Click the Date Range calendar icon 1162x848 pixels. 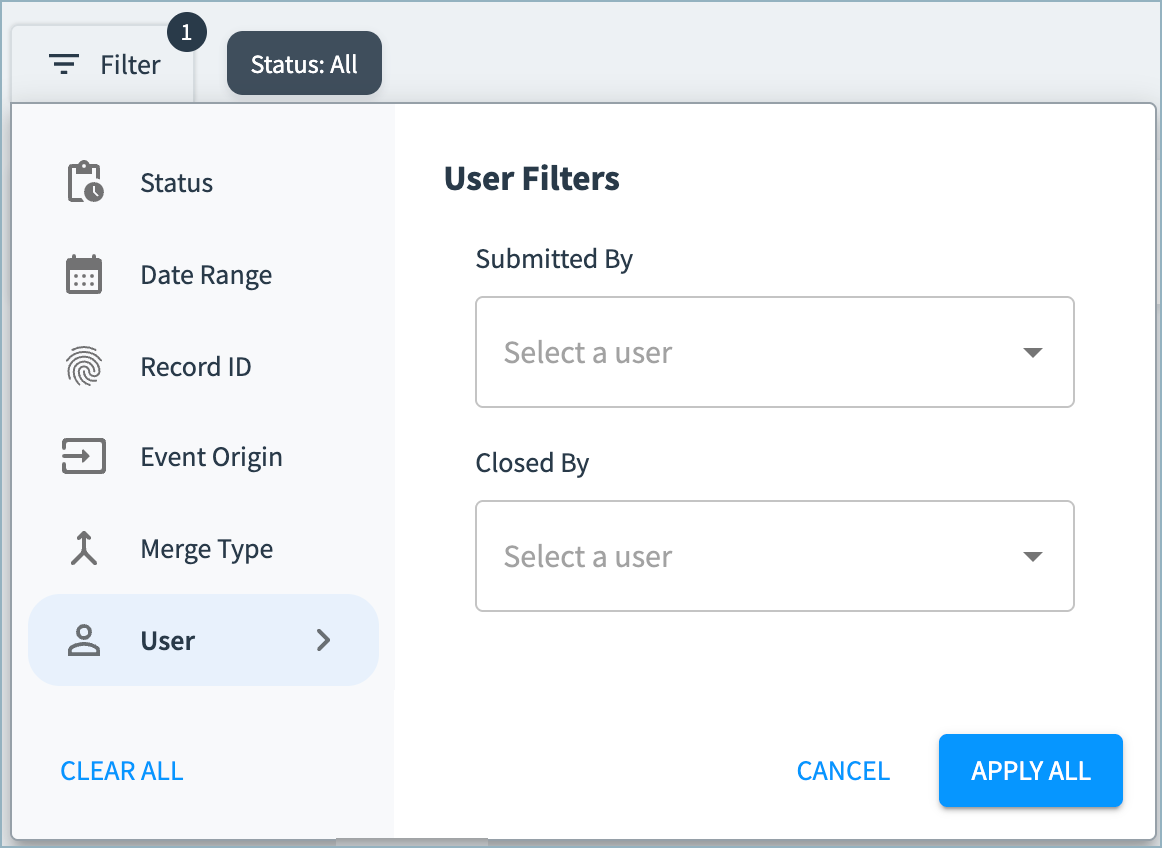click(84, 275)
